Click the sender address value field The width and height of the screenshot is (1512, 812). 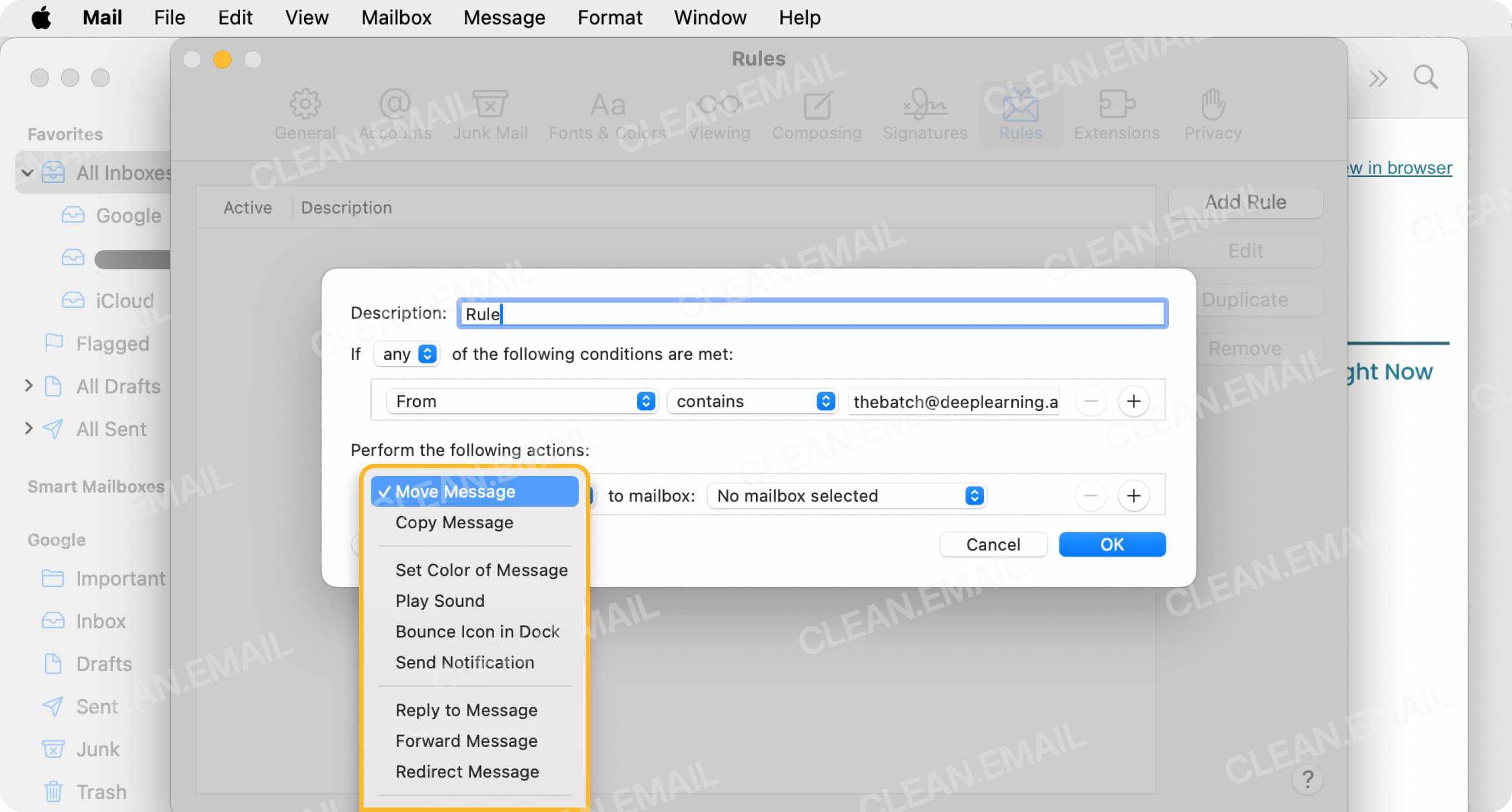point(954,402)
